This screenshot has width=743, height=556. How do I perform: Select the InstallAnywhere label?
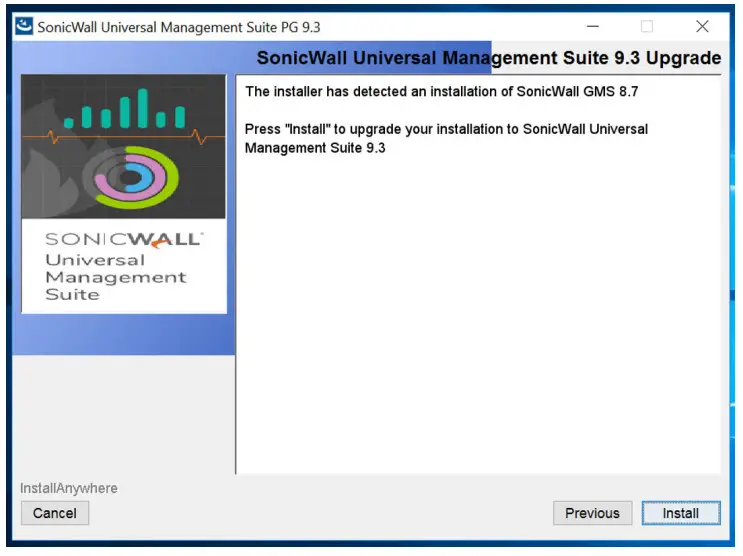tap(69, 488)
